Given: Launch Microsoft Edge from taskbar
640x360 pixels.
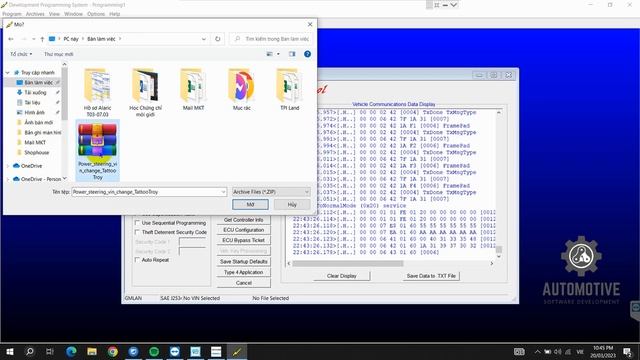Looking at the screenshot, I should pyautogui.click(x=71, y=351).
